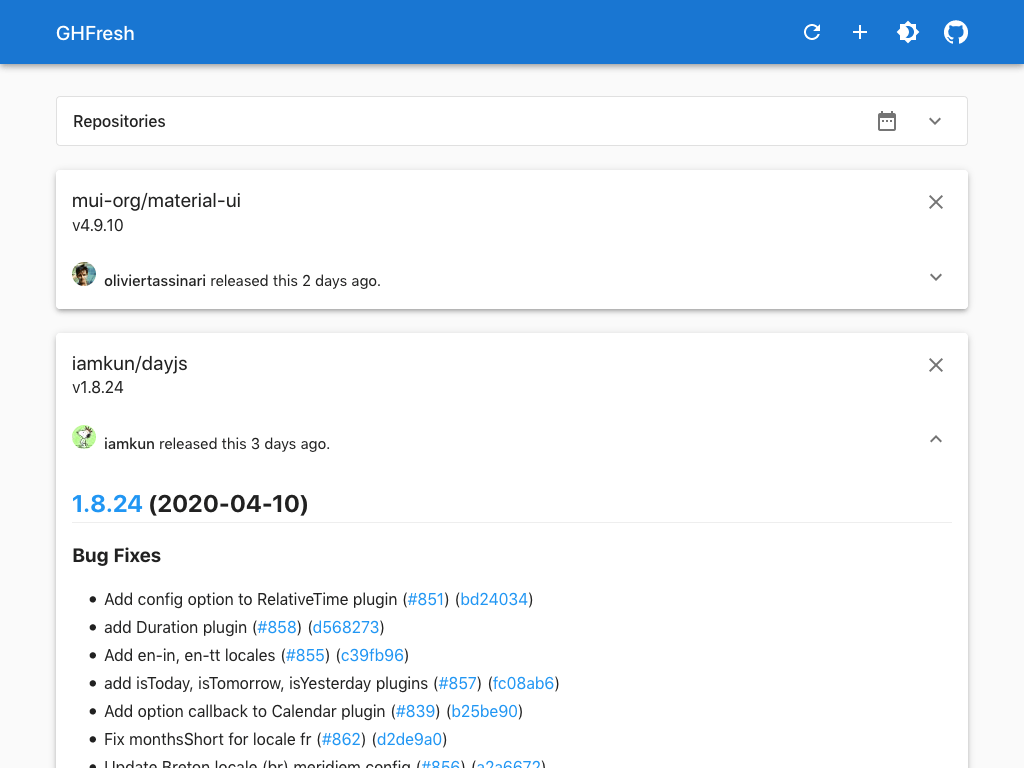Open the 1.8.24 heading link
This screenshot has height=768, width=1024.
tap(107, 504)
